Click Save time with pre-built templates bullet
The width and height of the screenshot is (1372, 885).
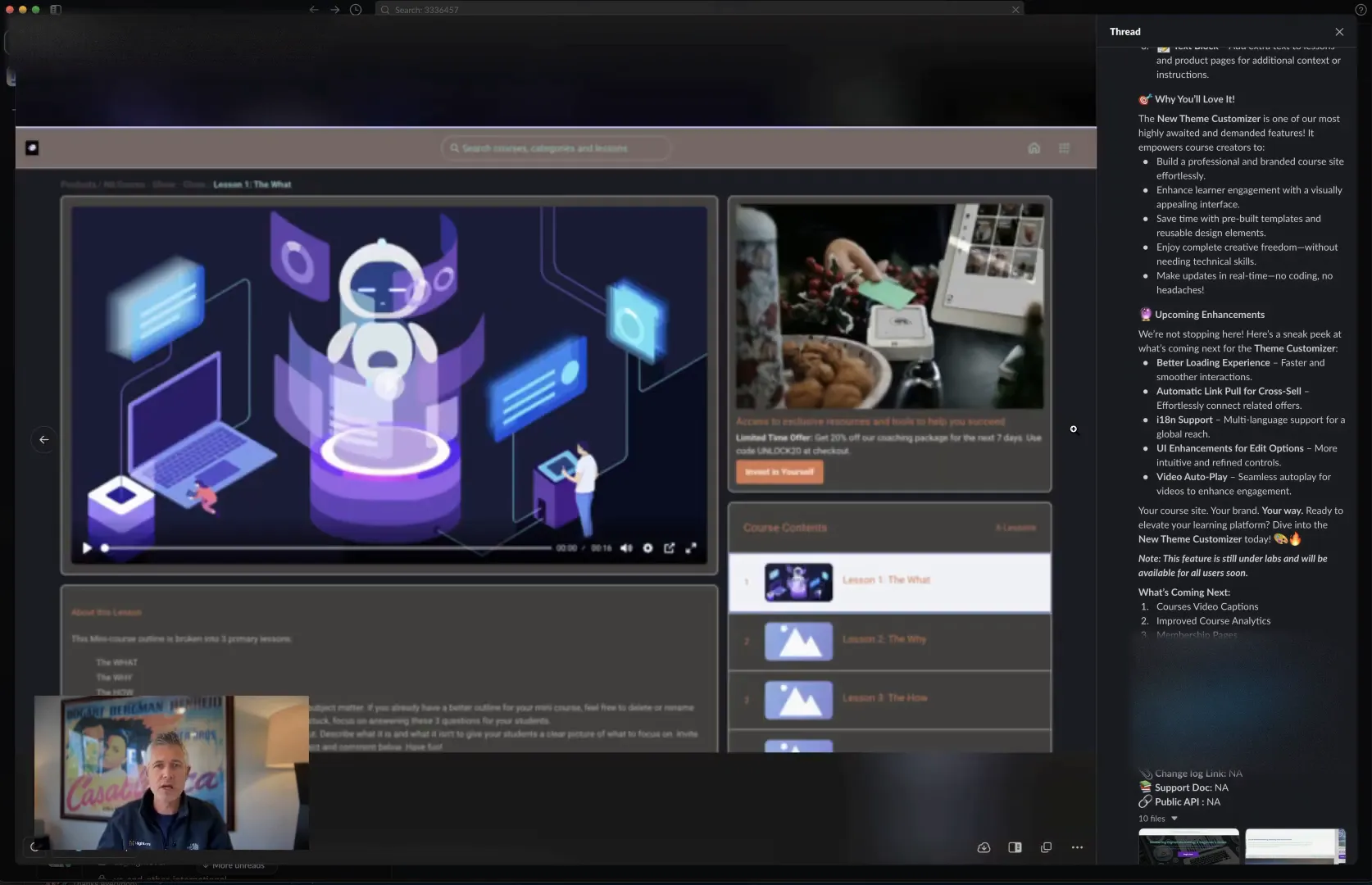point(1238,226)
